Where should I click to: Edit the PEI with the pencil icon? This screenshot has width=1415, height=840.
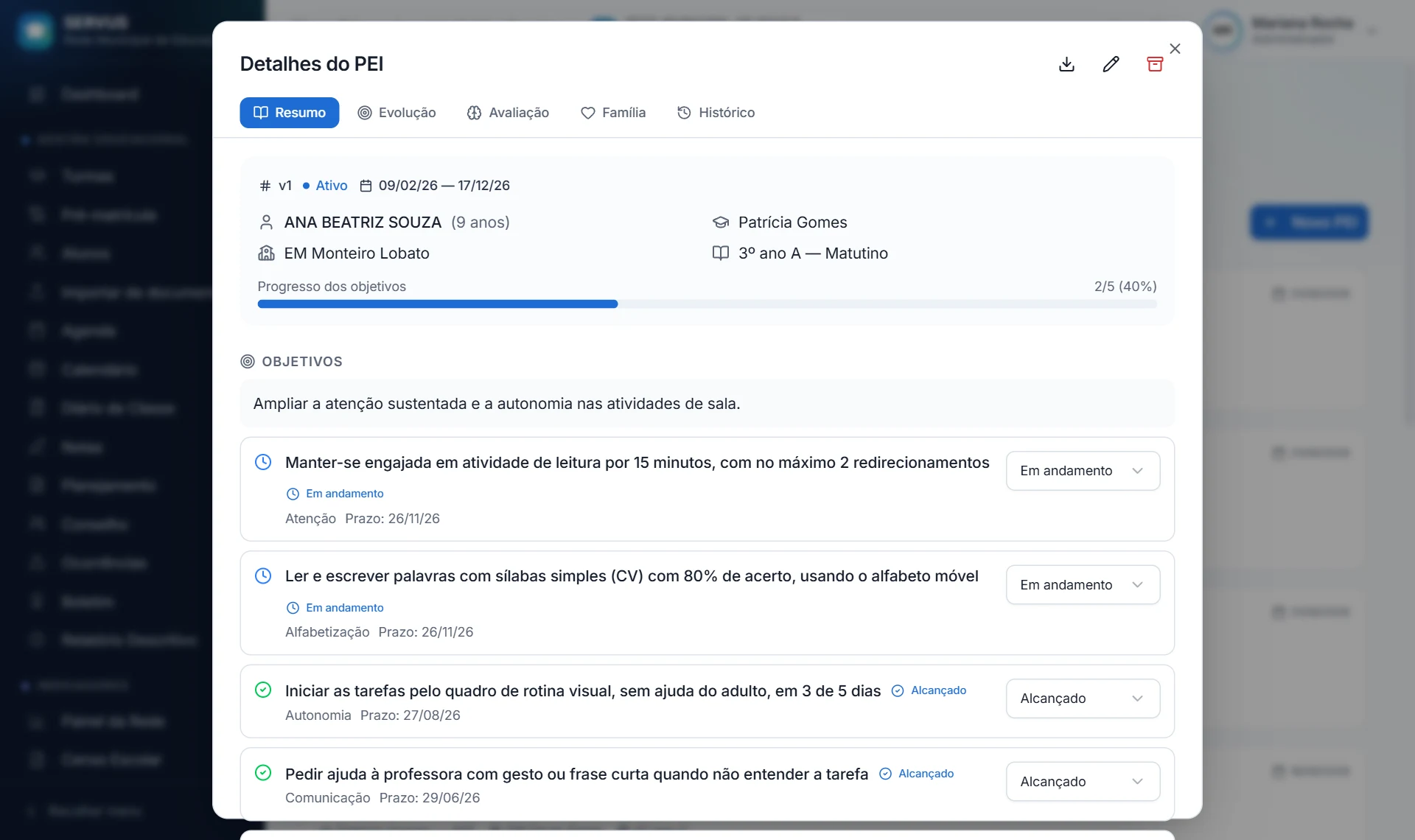[x=1111, y=64]
